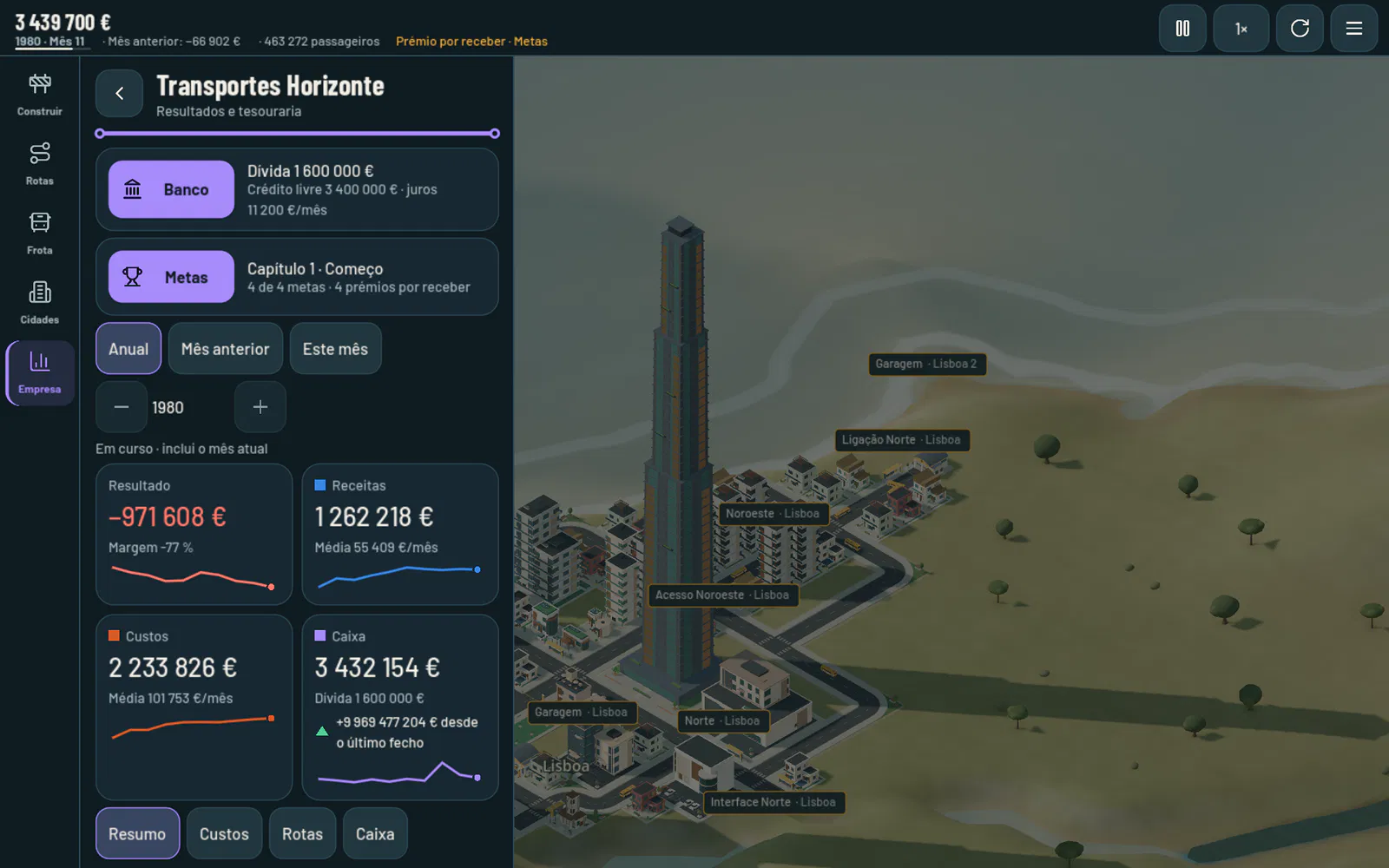
Task: Pause the game simulation
Action: tap(1182, 29)
